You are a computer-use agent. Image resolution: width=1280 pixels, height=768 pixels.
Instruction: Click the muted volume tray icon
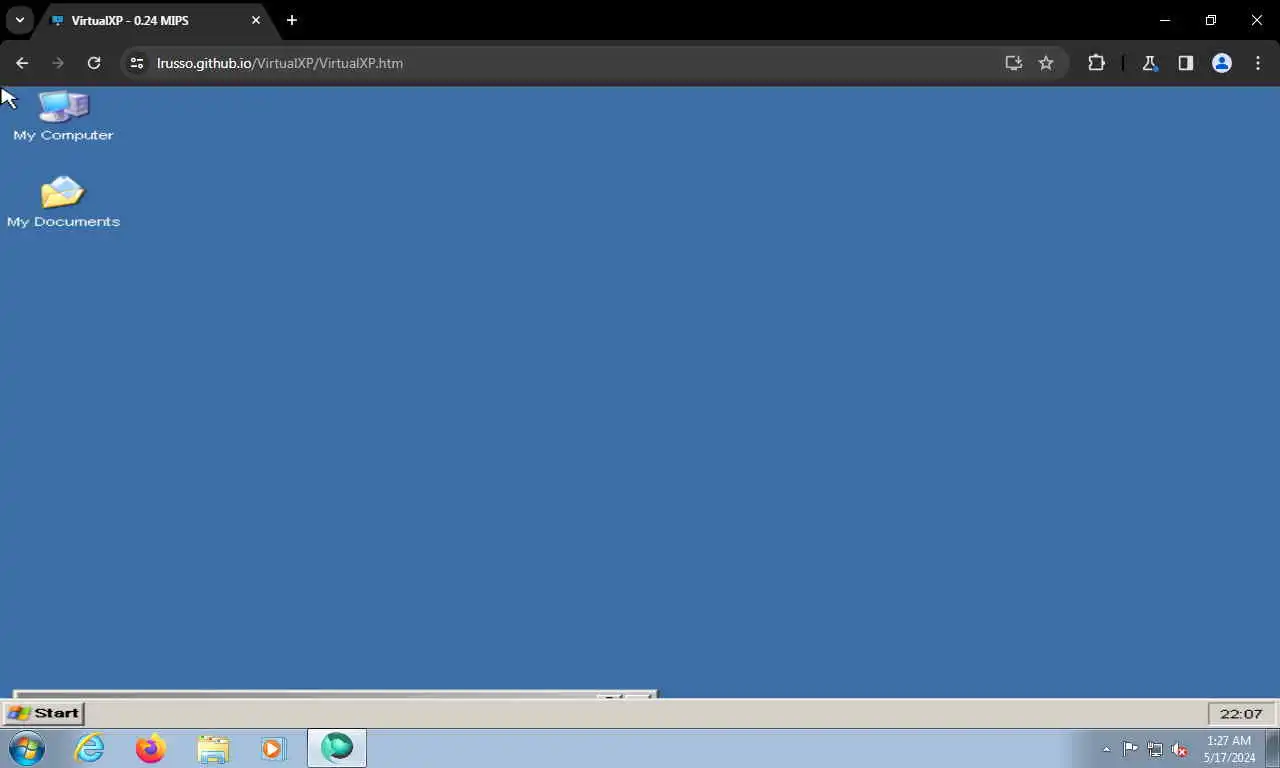[1180, 749]
